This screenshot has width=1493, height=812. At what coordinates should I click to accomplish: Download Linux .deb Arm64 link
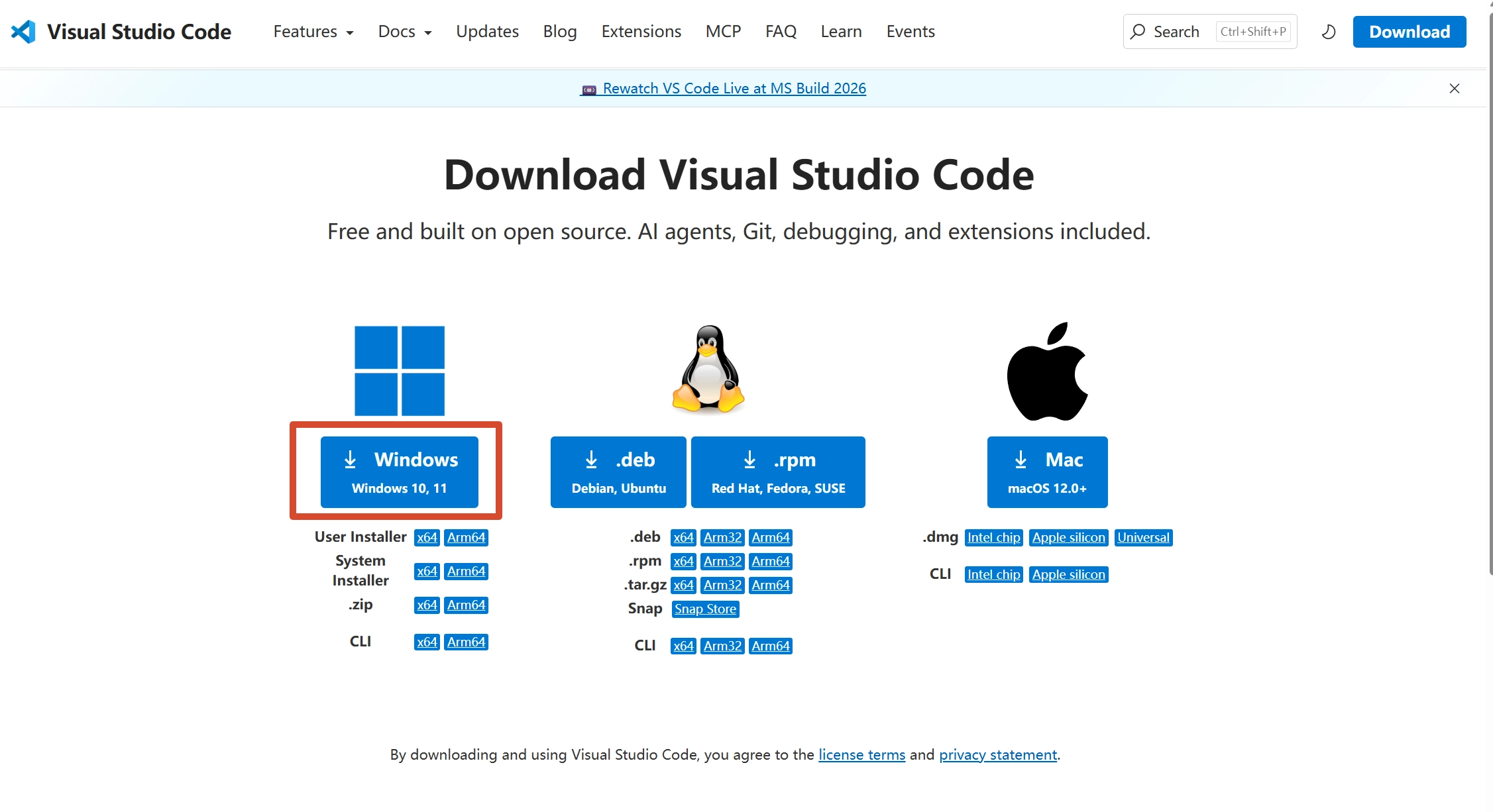pos(771,538)
